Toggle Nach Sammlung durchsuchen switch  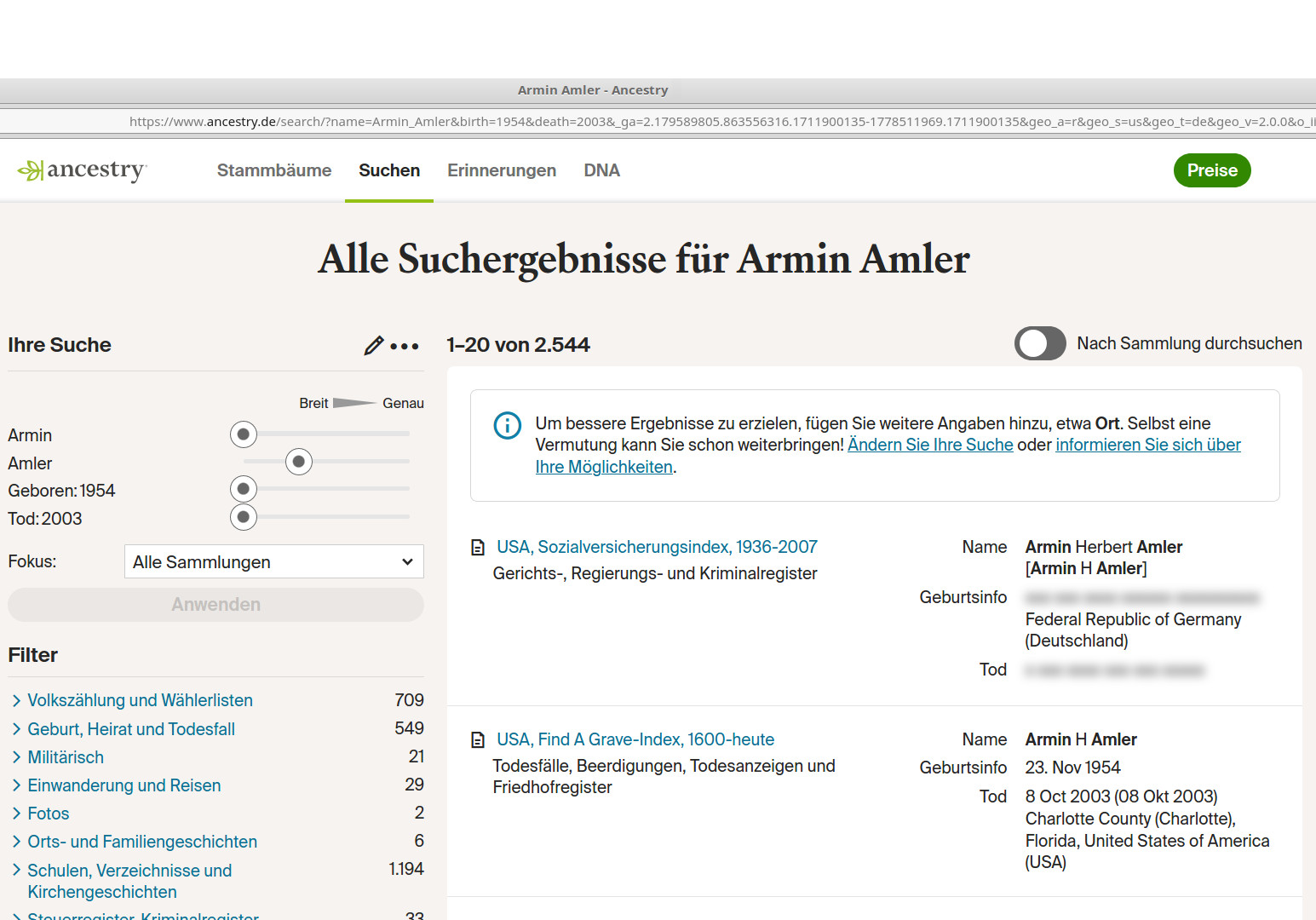[x=1040, y=343]
